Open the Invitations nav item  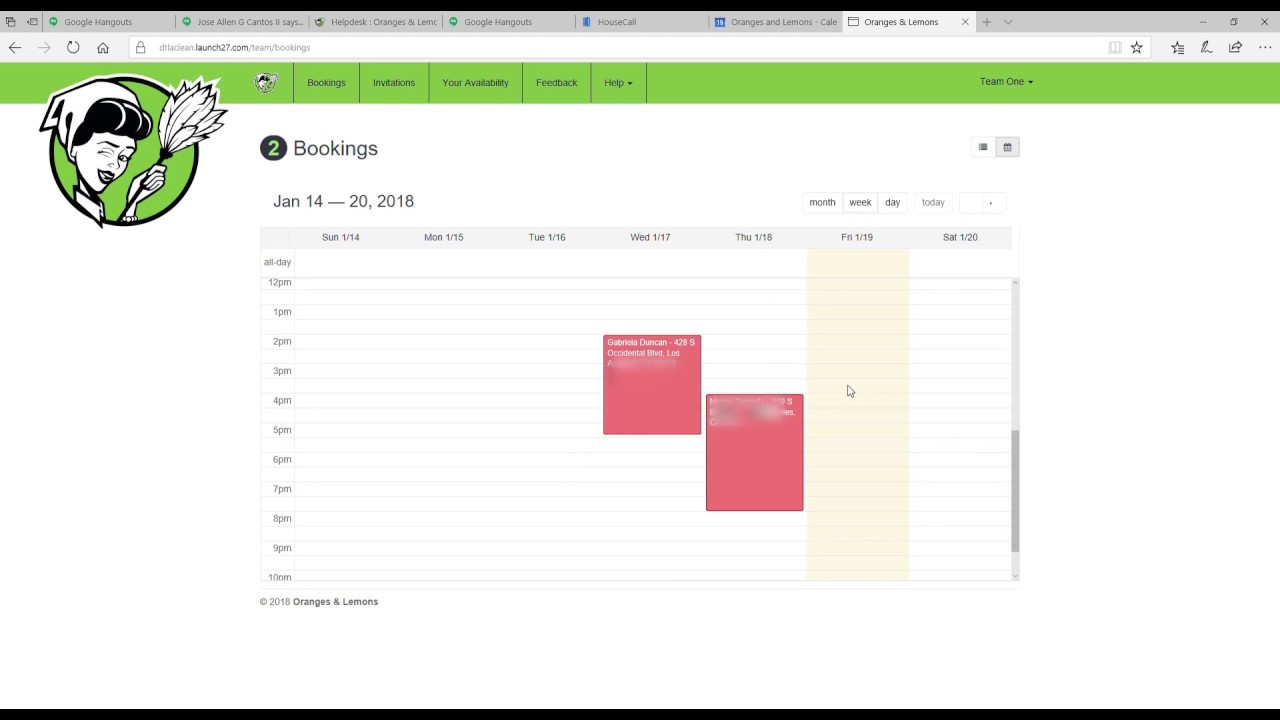coord(394,83)
